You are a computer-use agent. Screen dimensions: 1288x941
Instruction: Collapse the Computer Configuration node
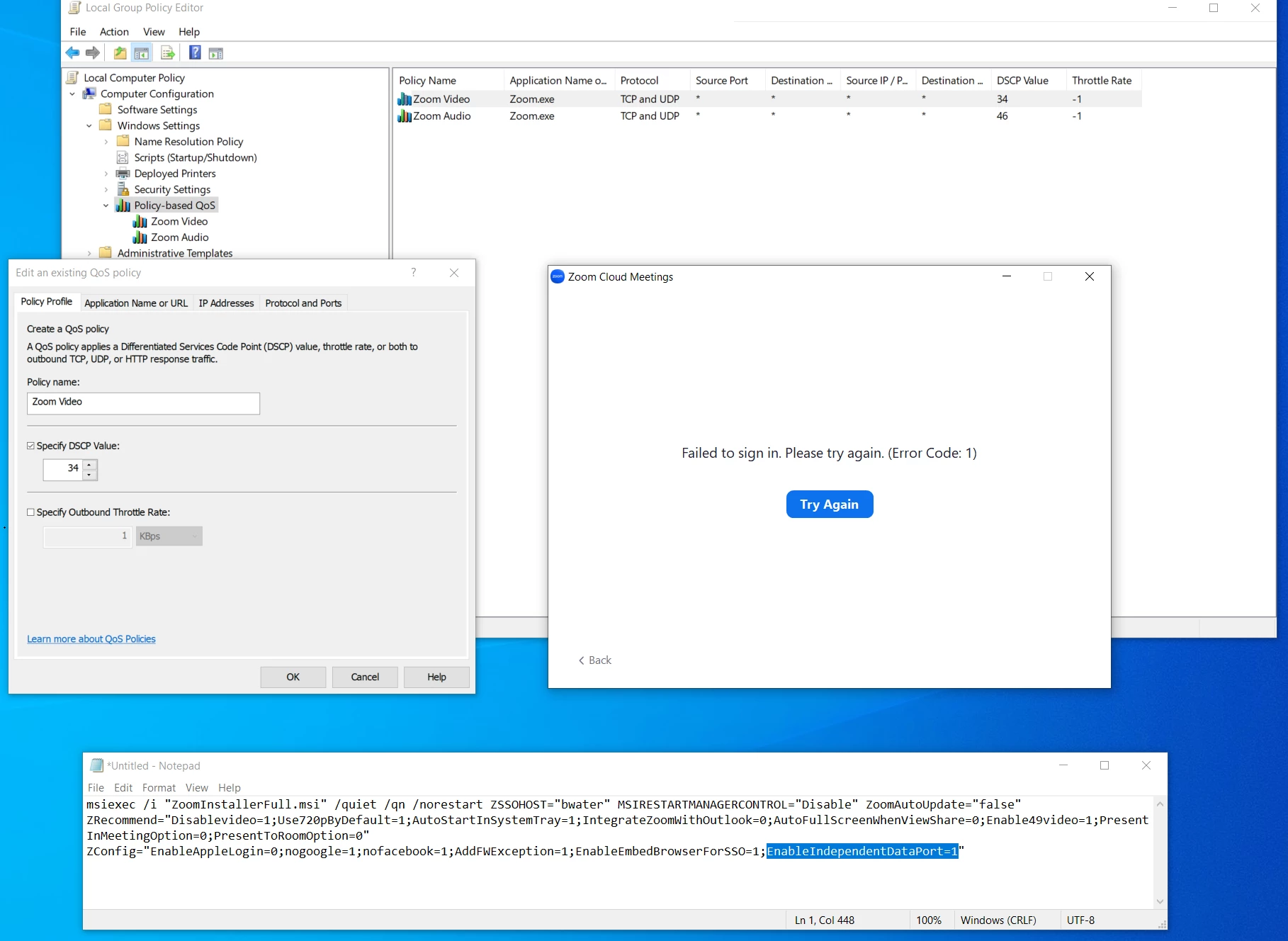click(x=72, y=94)
